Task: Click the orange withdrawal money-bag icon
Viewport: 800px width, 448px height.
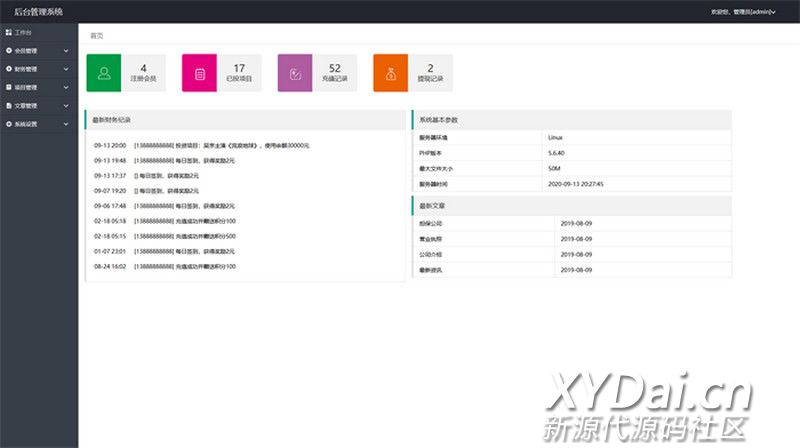Action: [x=391, y=73]
